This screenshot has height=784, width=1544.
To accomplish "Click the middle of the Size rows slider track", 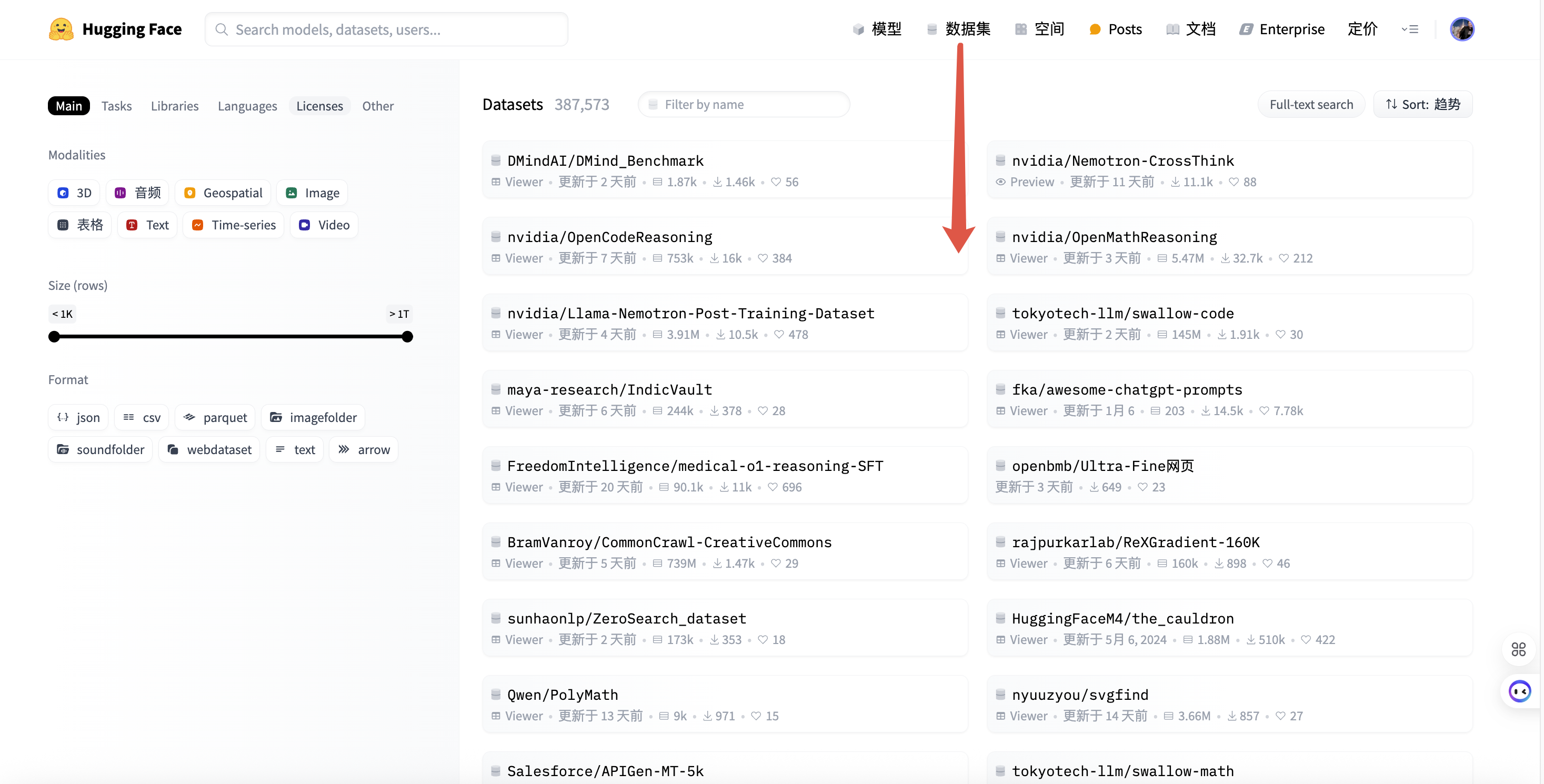I will 231,336.
